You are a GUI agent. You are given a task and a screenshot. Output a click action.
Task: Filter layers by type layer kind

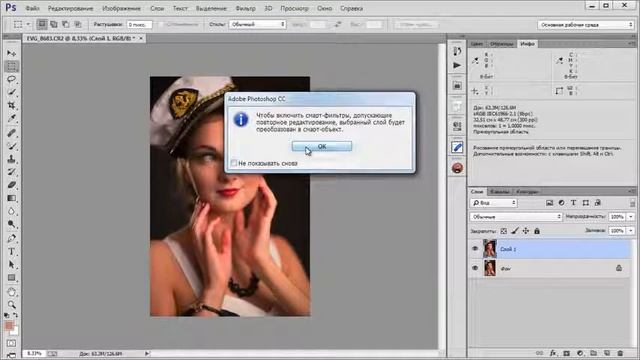click(573, 203)
